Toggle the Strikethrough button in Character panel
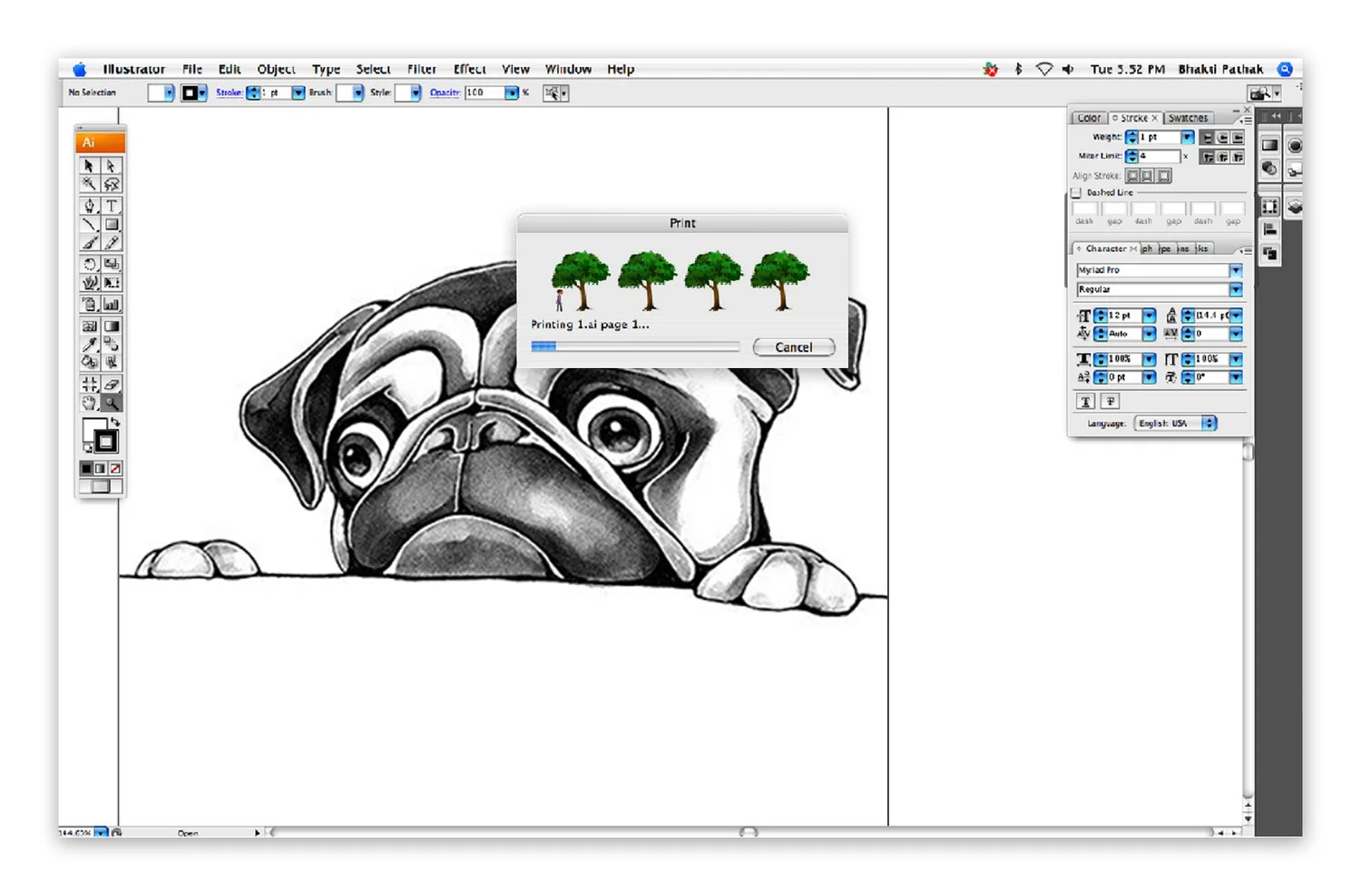This screenshot has height=896, width=1361. tap(1110, 401)
